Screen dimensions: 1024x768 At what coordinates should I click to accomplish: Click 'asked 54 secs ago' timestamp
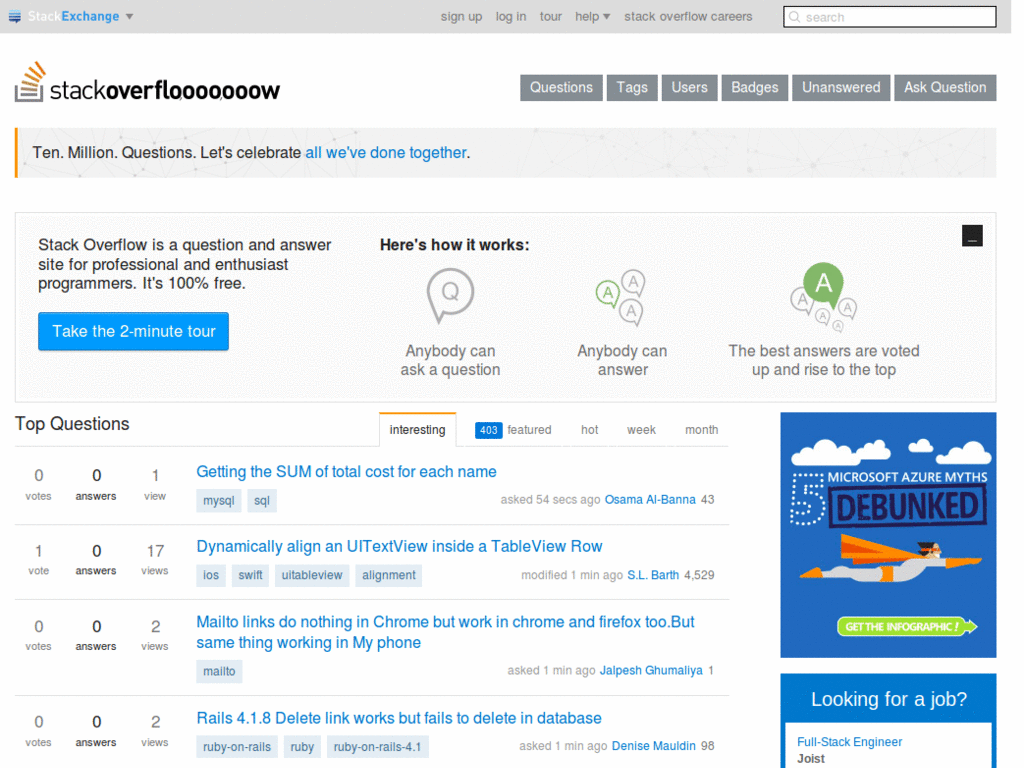tap(550, 500)
